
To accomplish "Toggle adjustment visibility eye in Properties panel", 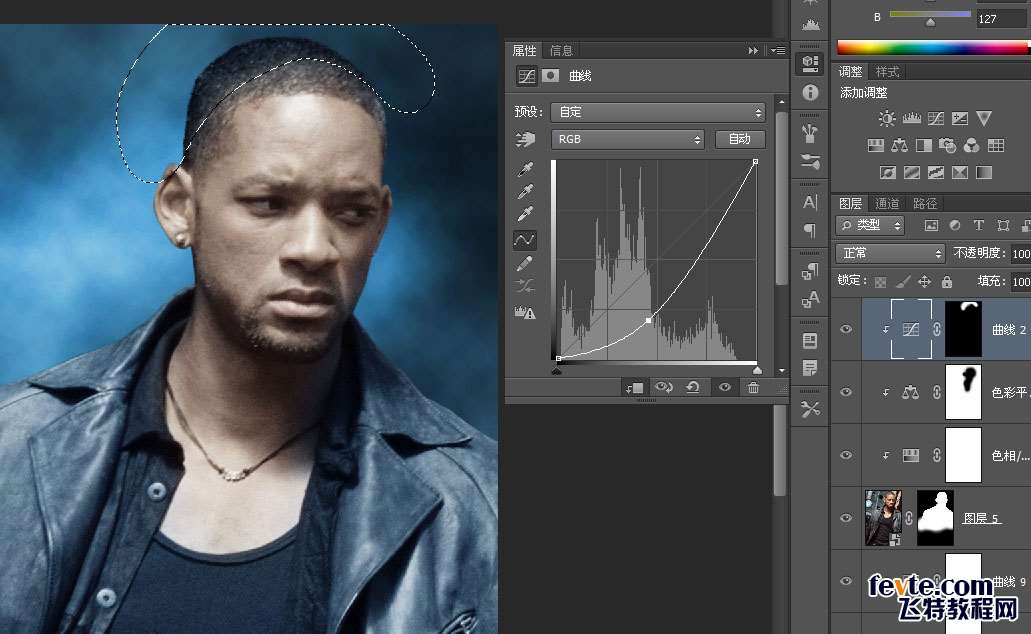I will pyautogui.click(x=725, y=388).
